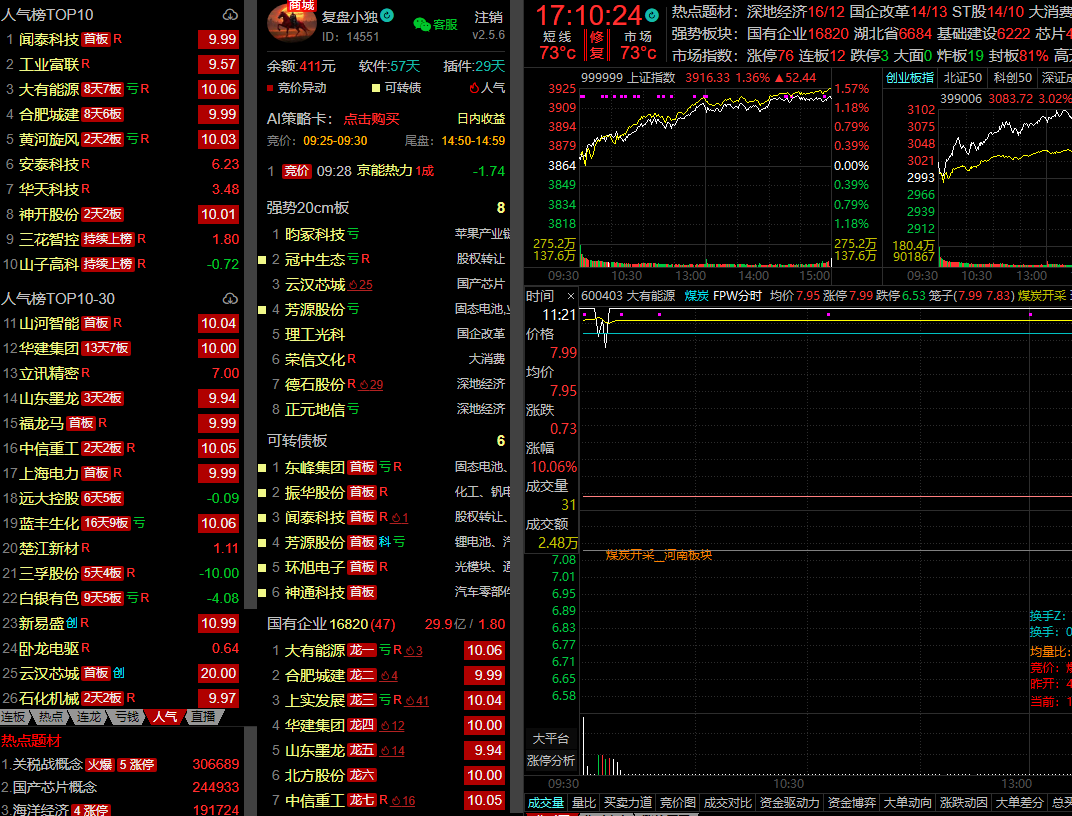The width and height of the screenshot is (1072, 816).
Task: Select the 北证50 index tab
Action: [x=962, y=77]
